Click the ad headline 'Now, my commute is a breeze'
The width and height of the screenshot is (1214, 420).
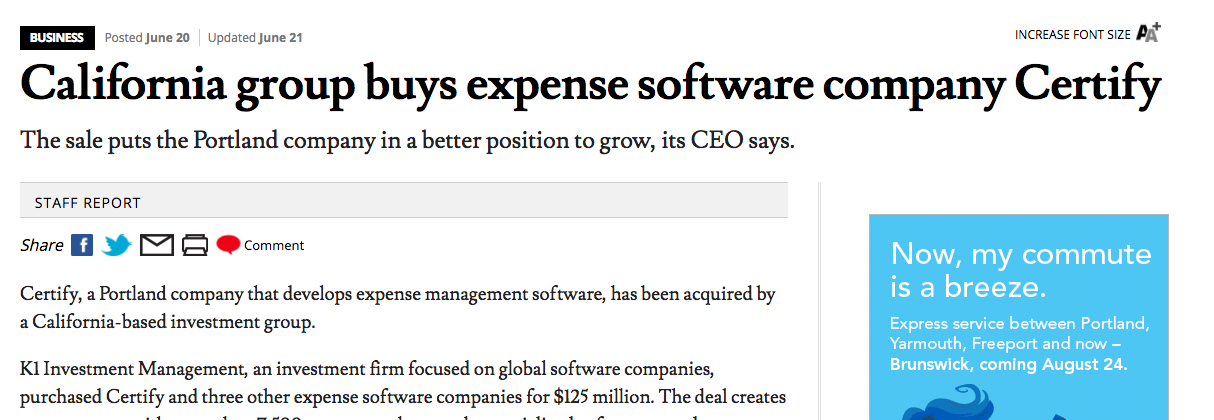[1021, 271]
